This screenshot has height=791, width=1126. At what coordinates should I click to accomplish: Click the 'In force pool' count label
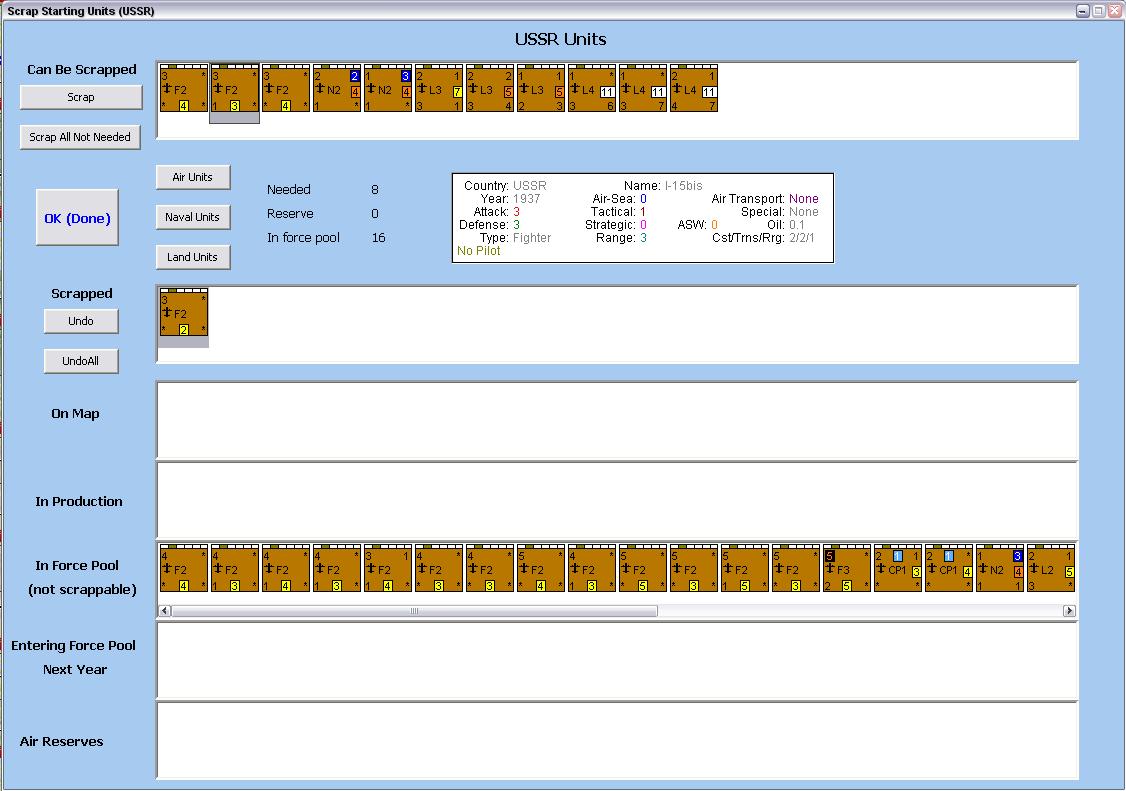tap(303, 238)
